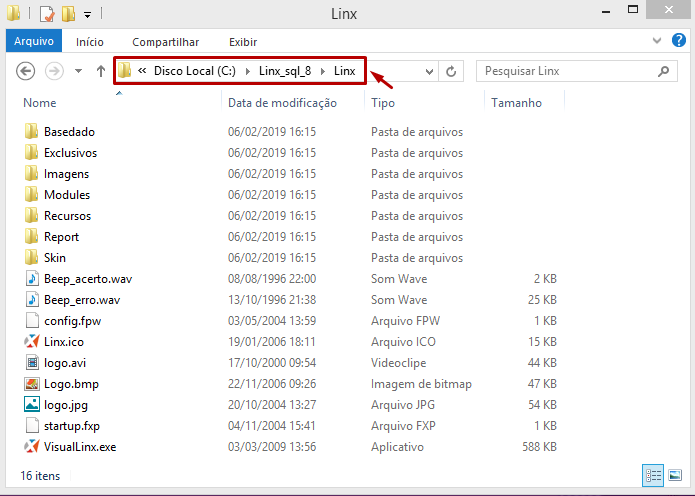The image size is (695, 496).
Task: Go back with the back arrow button
Action: point(25,71)
